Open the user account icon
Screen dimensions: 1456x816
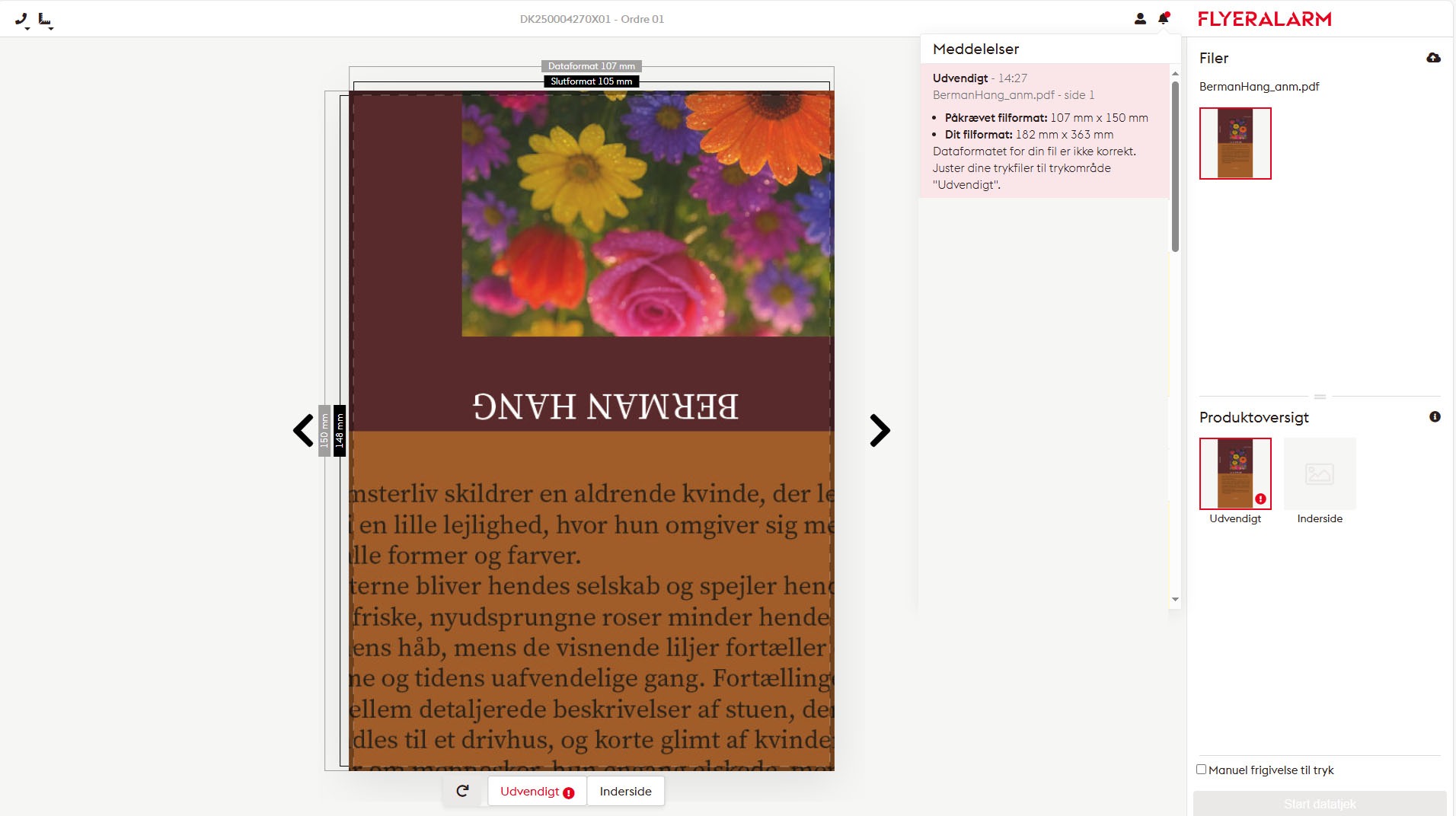click(x=1139, y=19)
